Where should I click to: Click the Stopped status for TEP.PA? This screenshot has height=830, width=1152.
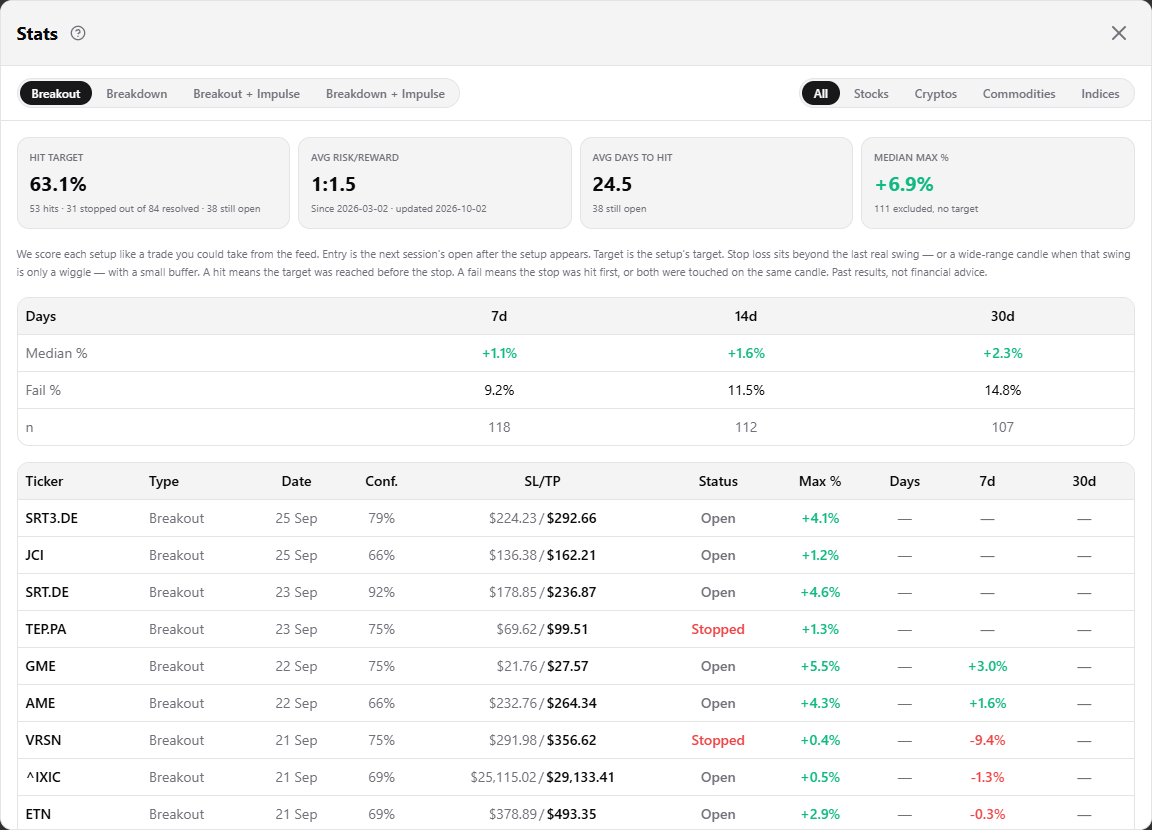pos(718,629)
